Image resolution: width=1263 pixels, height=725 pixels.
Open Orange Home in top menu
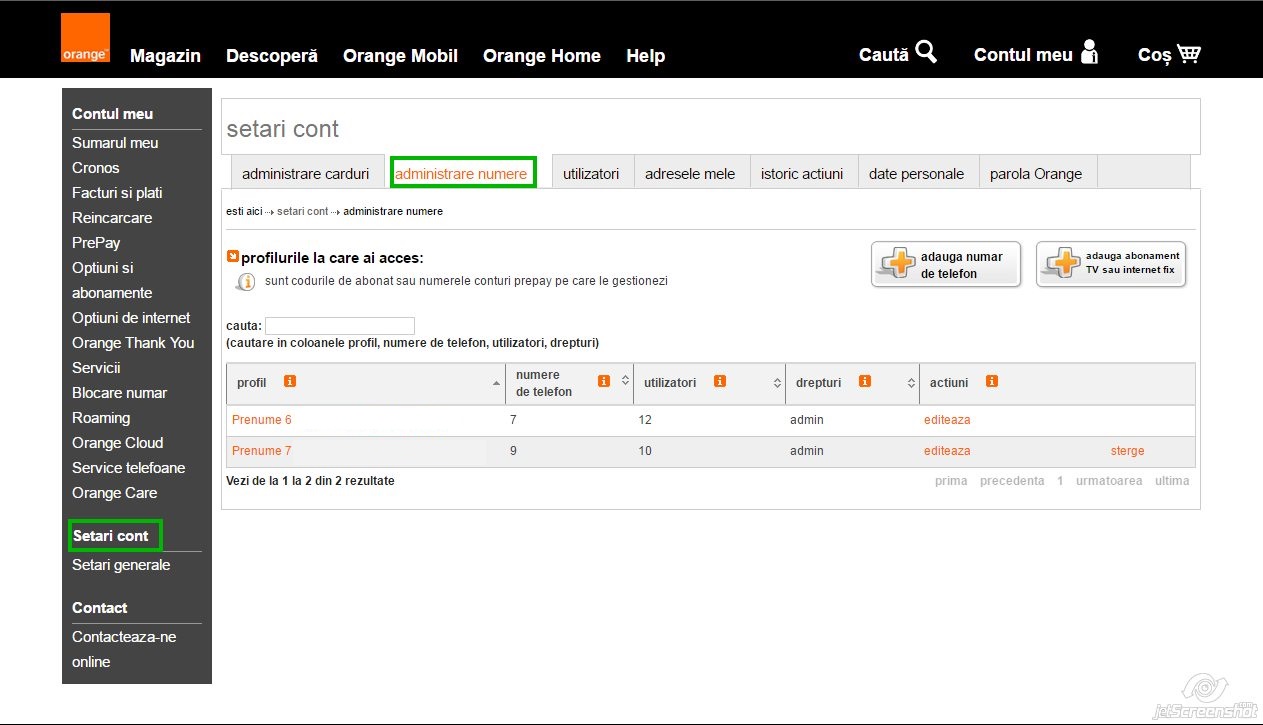coord(541,56)
